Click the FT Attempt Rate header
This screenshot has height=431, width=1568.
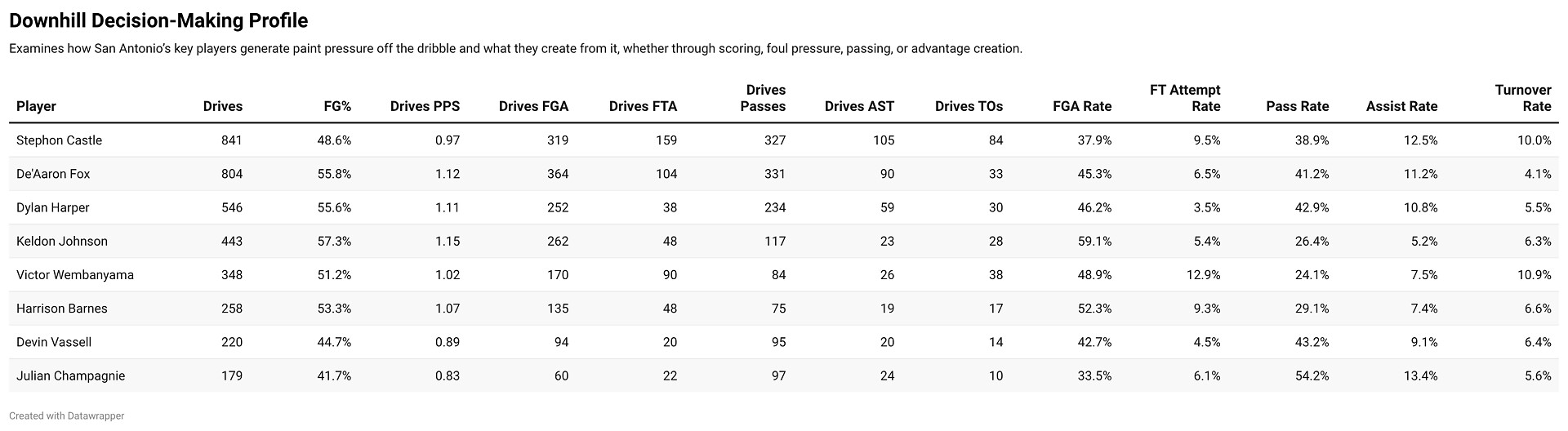coord(1184,98)
